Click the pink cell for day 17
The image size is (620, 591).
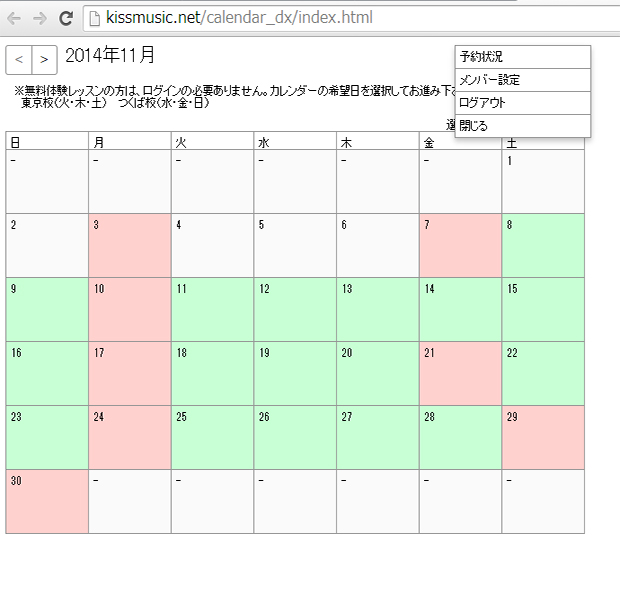click(130, 374)
